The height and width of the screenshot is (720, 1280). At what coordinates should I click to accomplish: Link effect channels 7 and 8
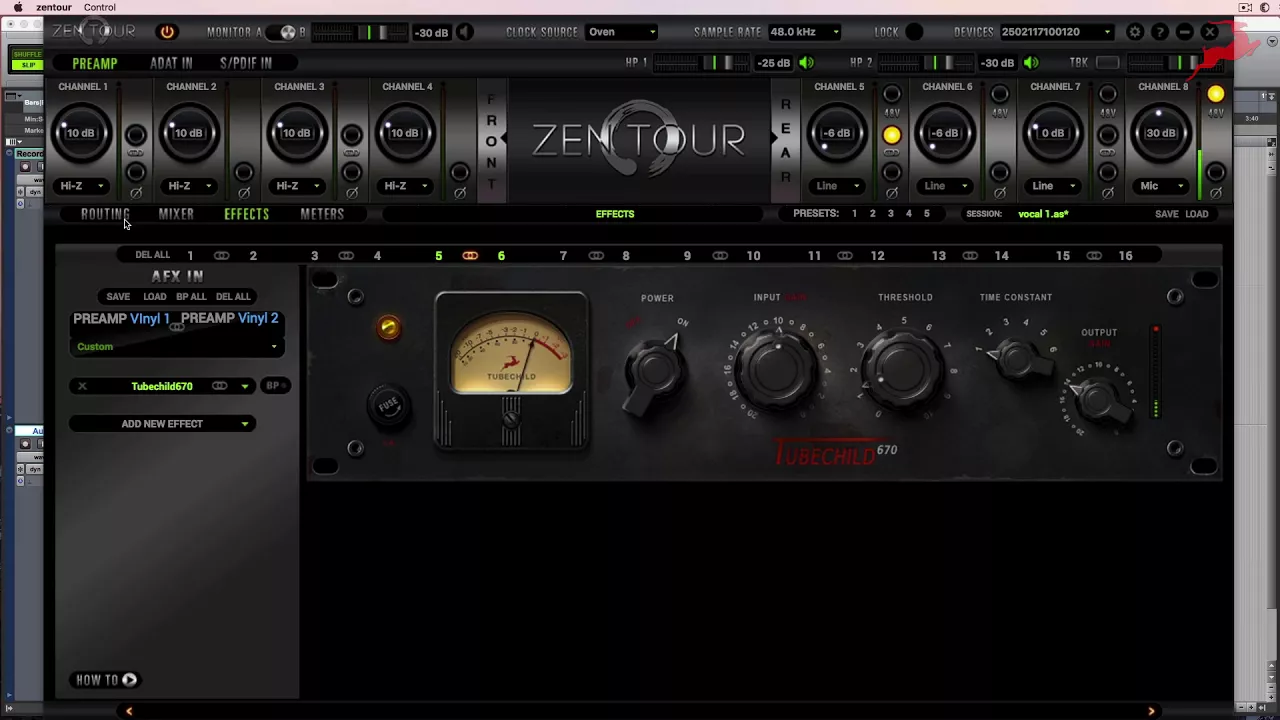[x=595, y=256]
